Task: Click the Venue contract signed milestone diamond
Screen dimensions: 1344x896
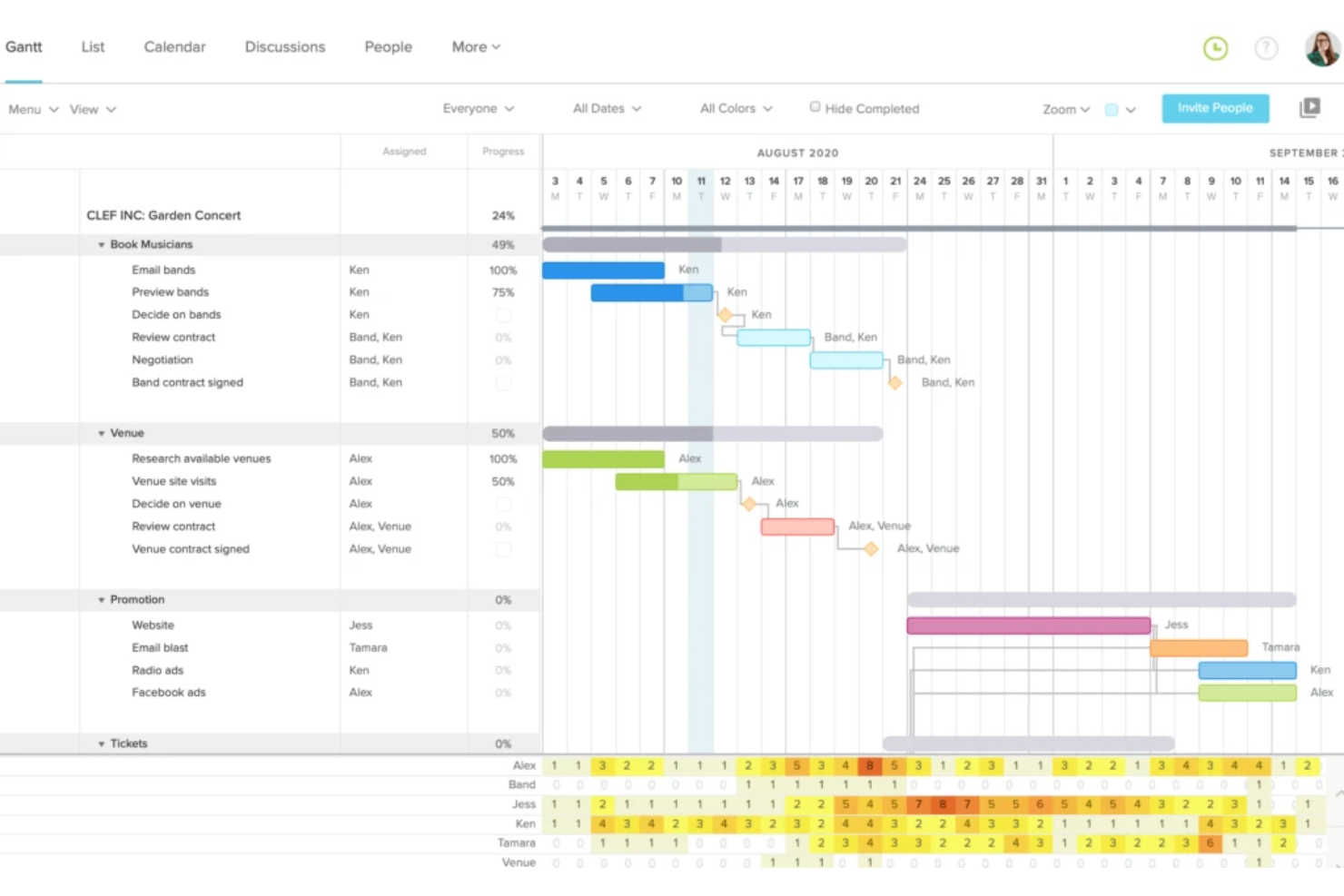Action: [x=871, y=549]
